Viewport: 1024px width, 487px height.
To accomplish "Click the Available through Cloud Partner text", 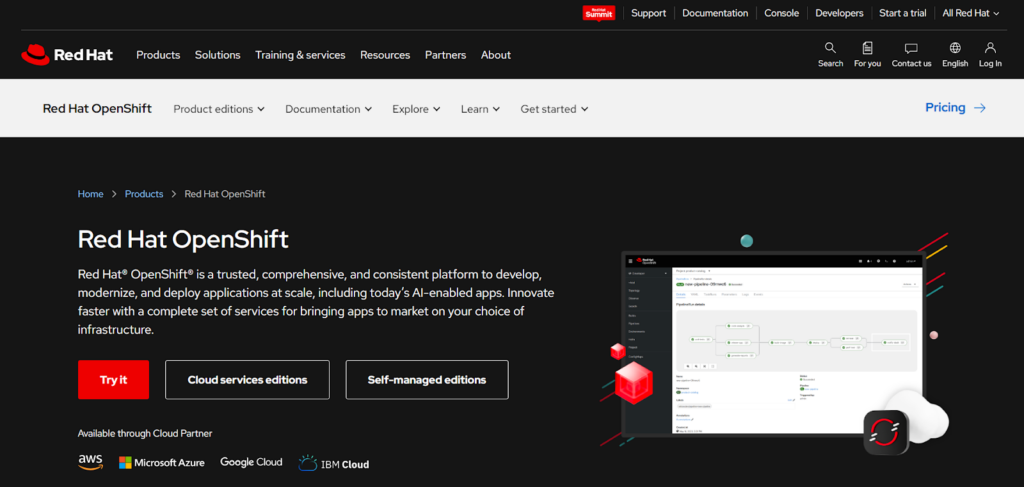I will (x=145, y=433).
